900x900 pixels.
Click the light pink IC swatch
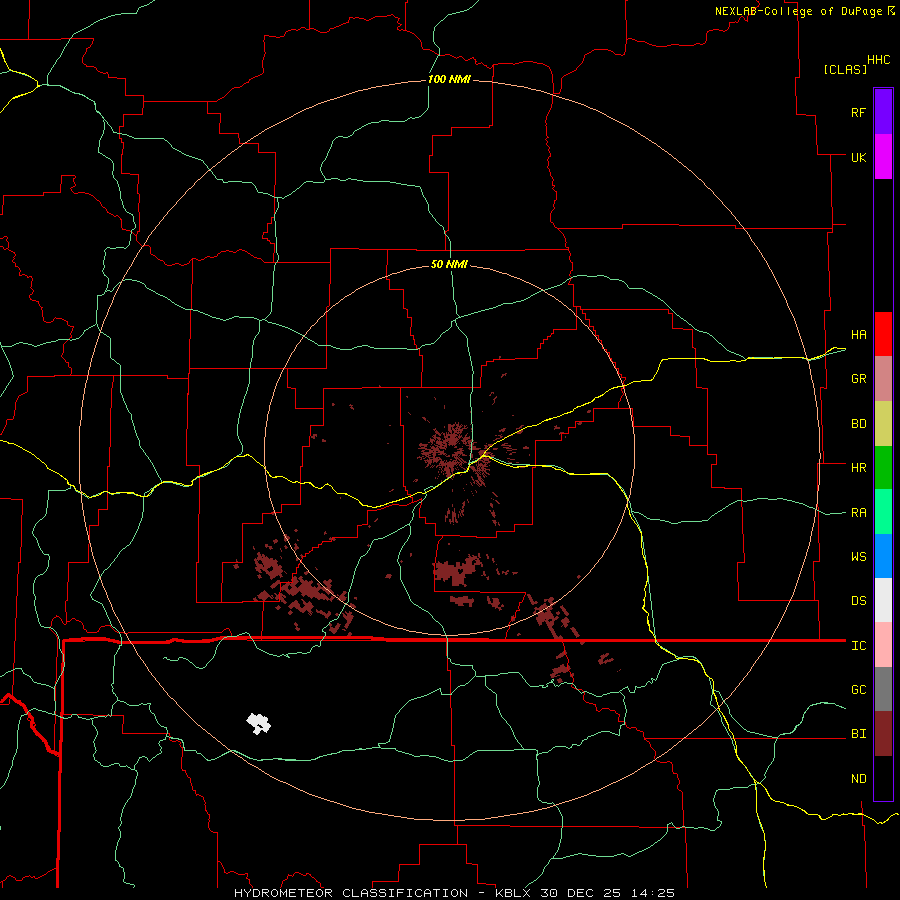(x=883, y=645)
